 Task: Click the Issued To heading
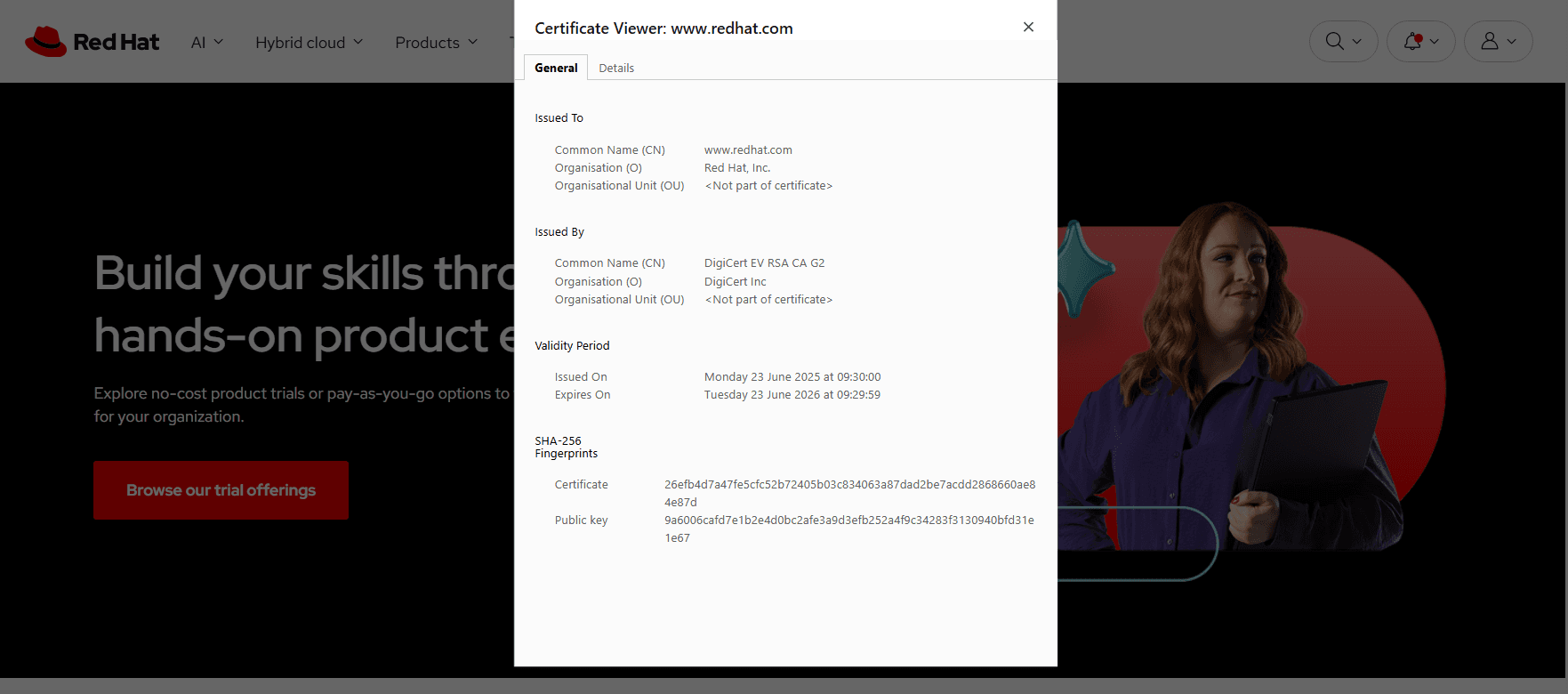pos(559,117)
